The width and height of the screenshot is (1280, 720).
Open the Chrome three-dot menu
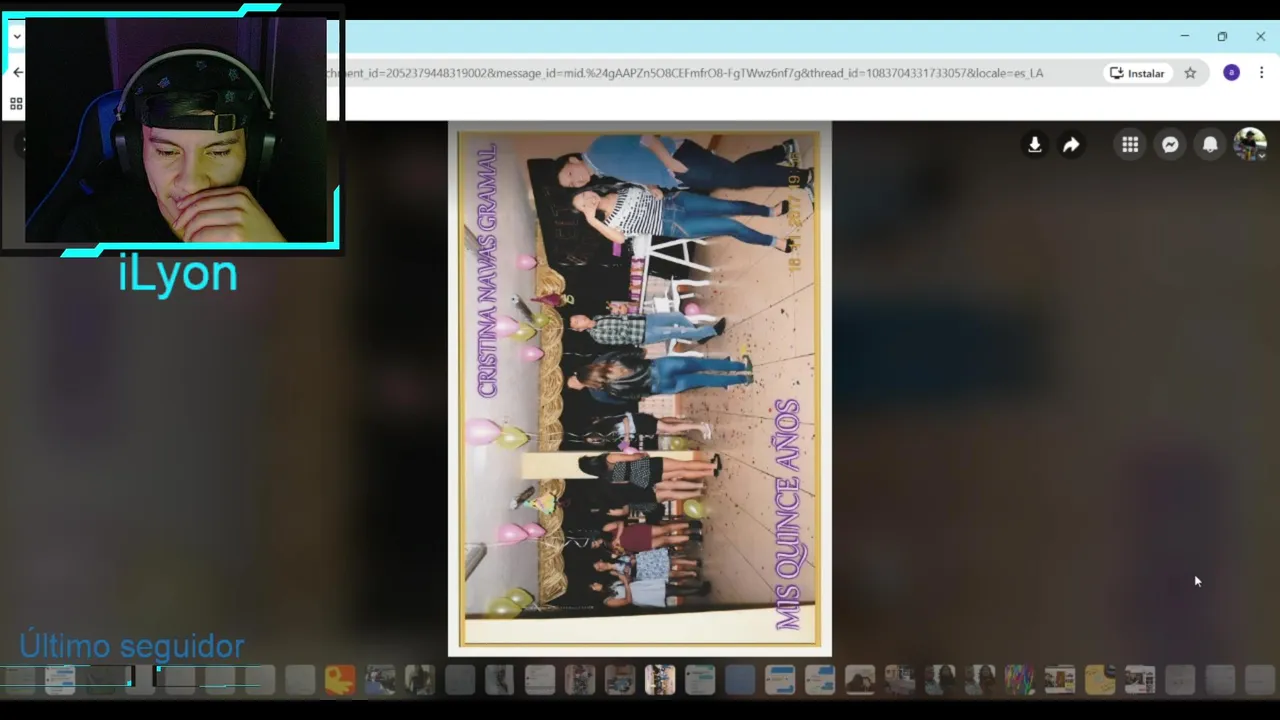click(1262, 73)
